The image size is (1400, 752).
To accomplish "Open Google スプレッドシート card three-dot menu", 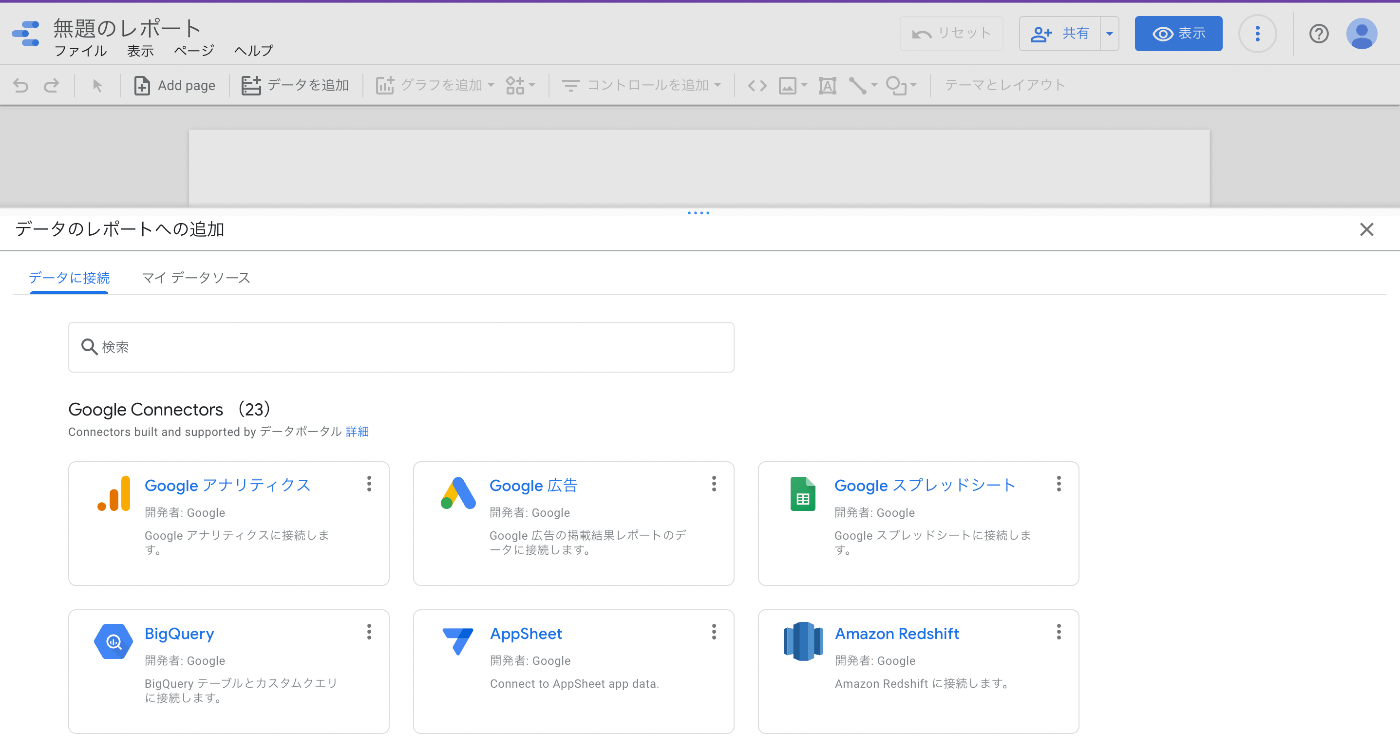I will point(1059,484).
